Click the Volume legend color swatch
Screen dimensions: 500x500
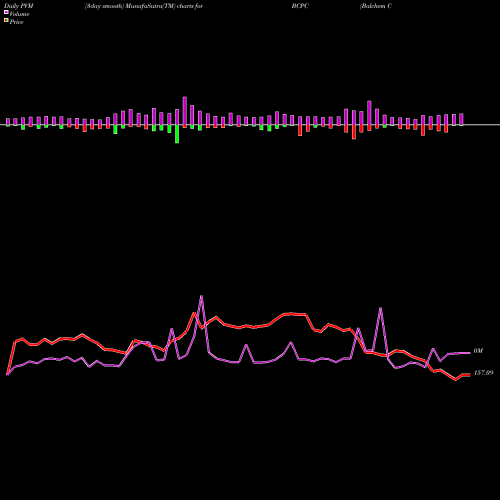pos(6,13)
